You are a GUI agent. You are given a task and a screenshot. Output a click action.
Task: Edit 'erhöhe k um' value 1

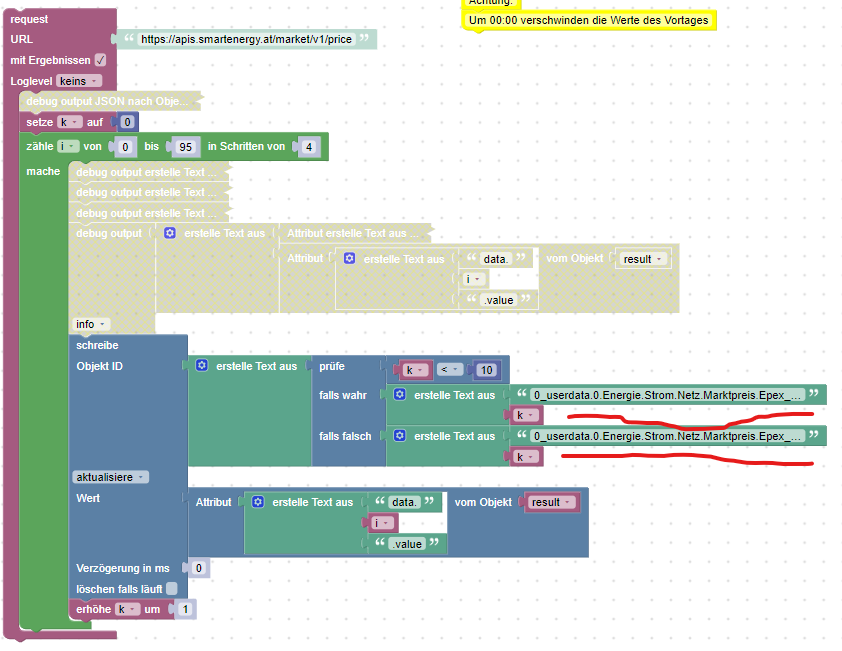tap(185, 609)
